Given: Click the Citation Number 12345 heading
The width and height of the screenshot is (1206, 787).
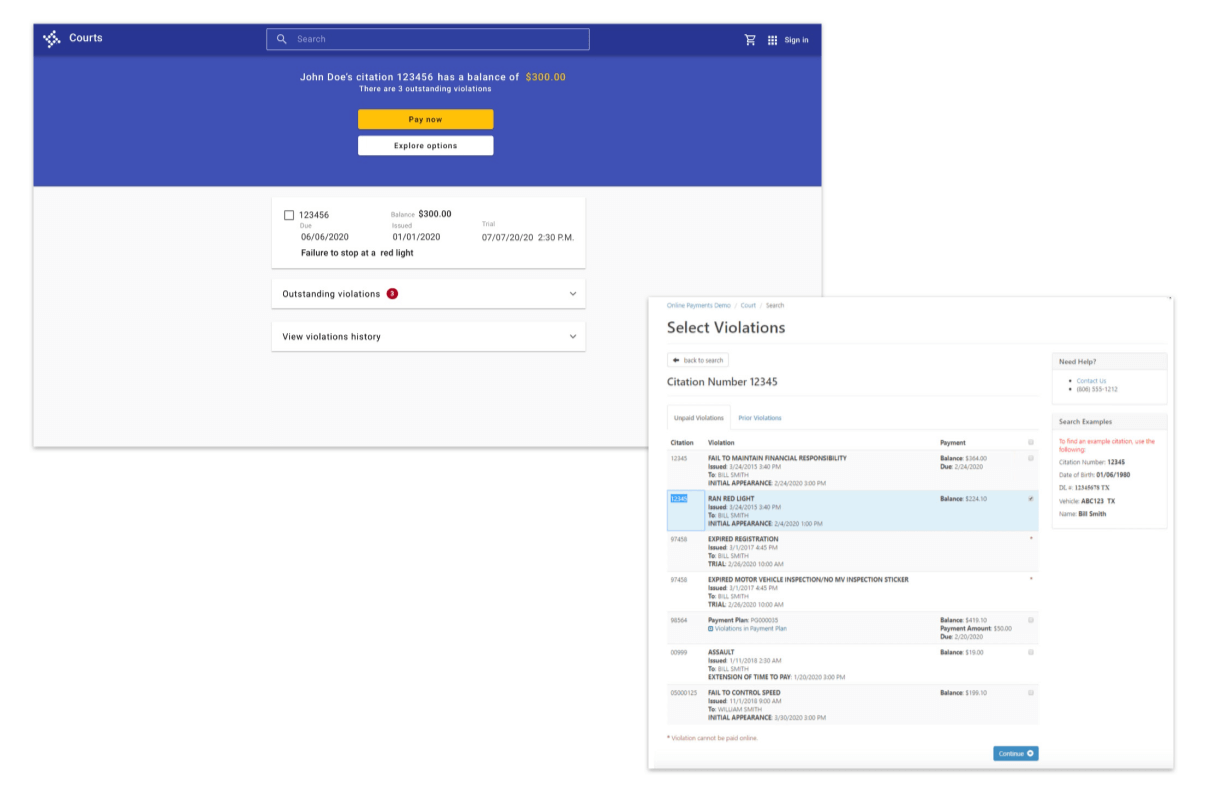Looking at the screenshot, I should pyautogui.click(x=722, y=382).
